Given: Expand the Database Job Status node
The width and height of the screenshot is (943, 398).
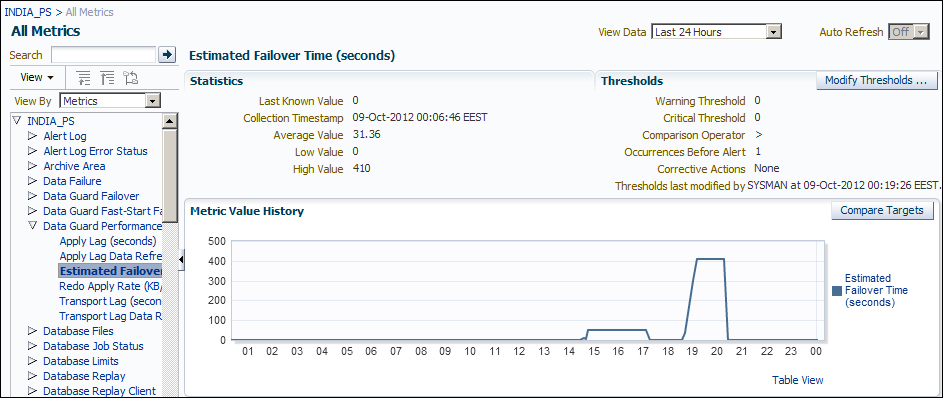Looking at the screenshot, I should (32, 346).
